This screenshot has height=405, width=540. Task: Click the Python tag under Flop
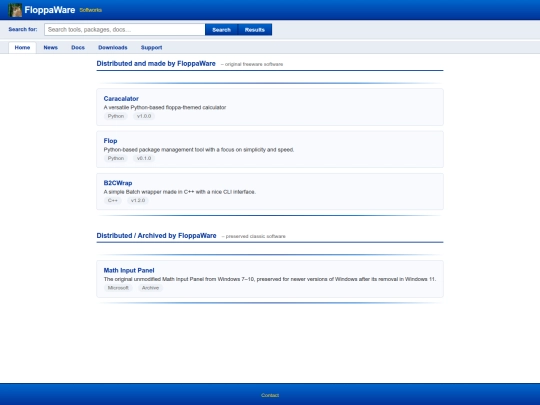[x=116, y=158]
